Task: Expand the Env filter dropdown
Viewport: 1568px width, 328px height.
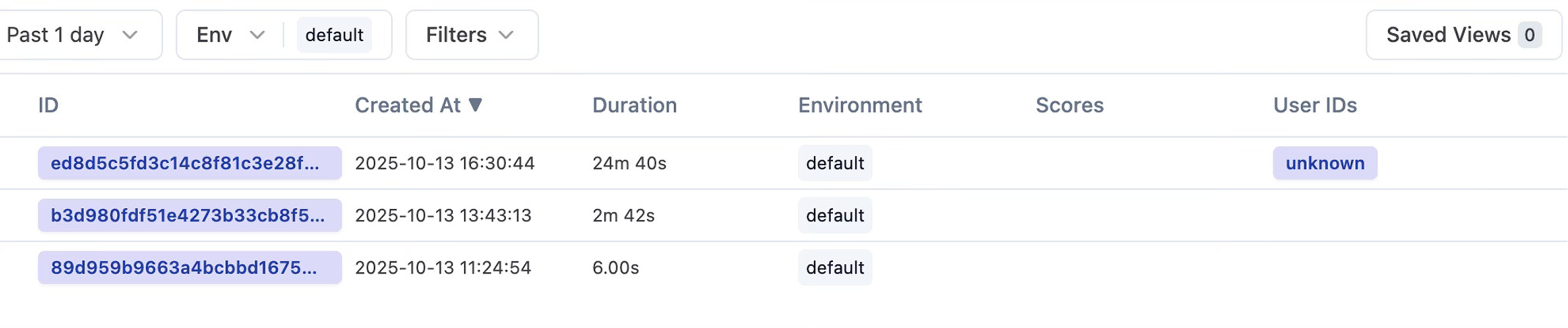Action: coord(230,34)
